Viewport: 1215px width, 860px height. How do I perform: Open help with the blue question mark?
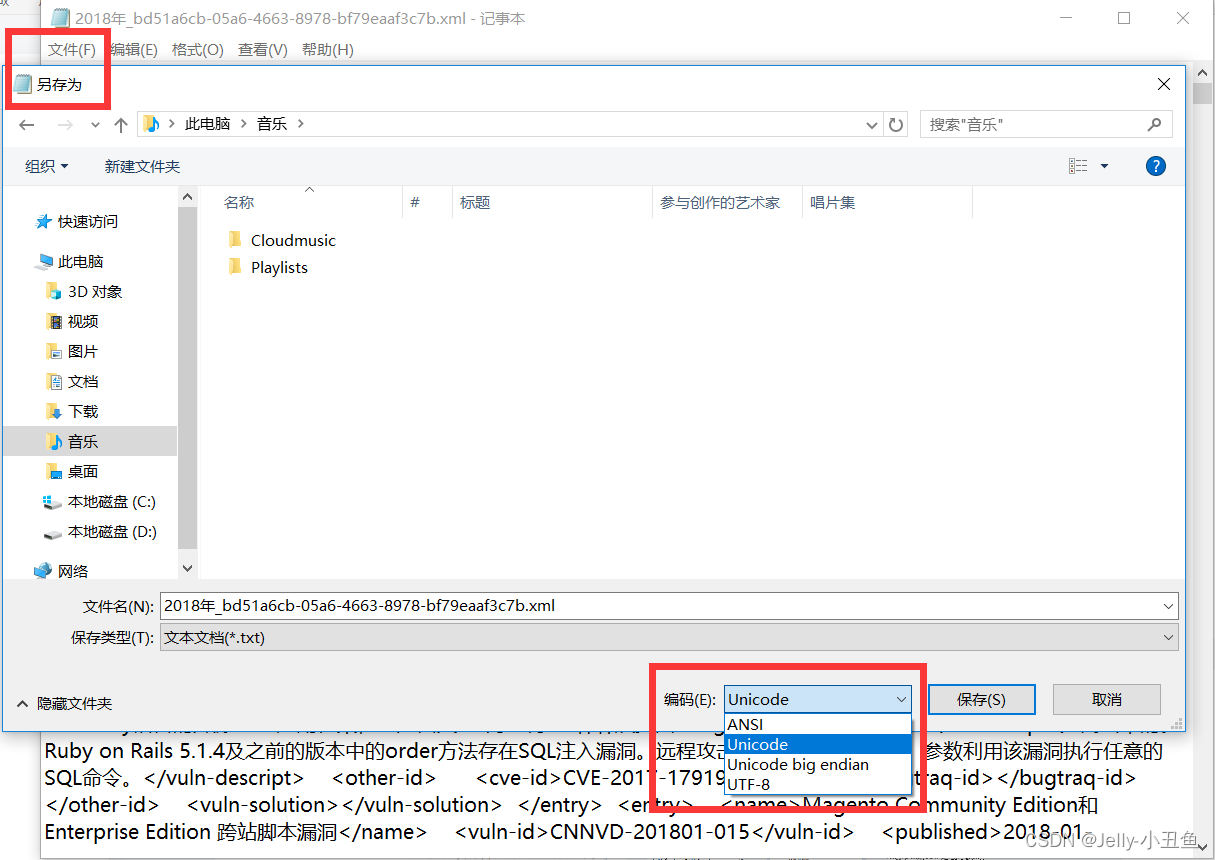pos(1156,166)
